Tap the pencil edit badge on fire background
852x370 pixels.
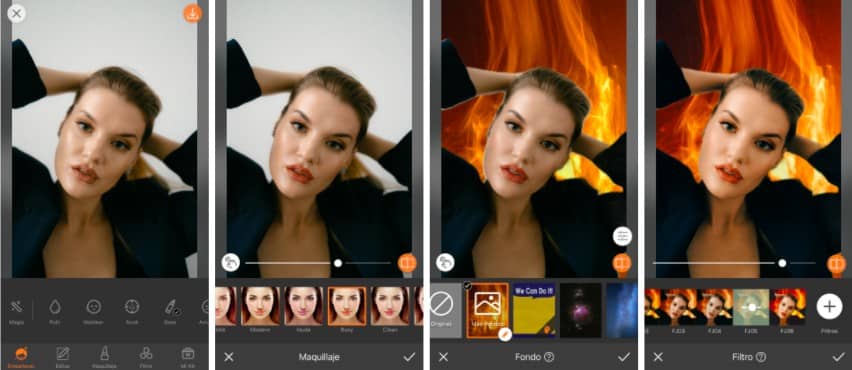click(x=505, y=335)
